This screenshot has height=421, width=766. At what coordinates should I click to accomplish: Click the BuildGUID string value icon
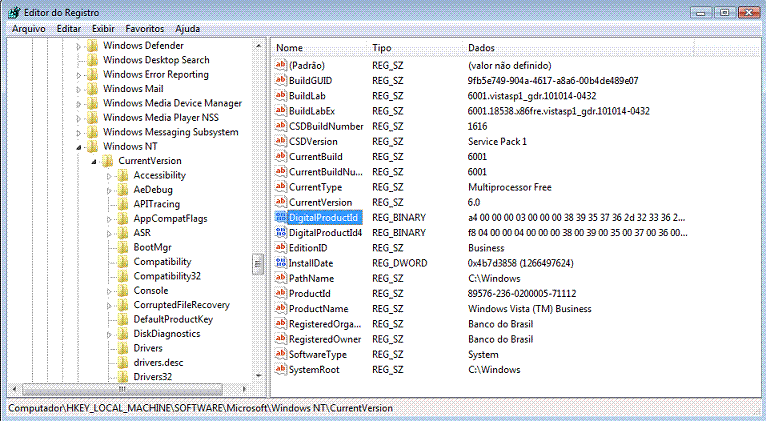click(280, 80)
